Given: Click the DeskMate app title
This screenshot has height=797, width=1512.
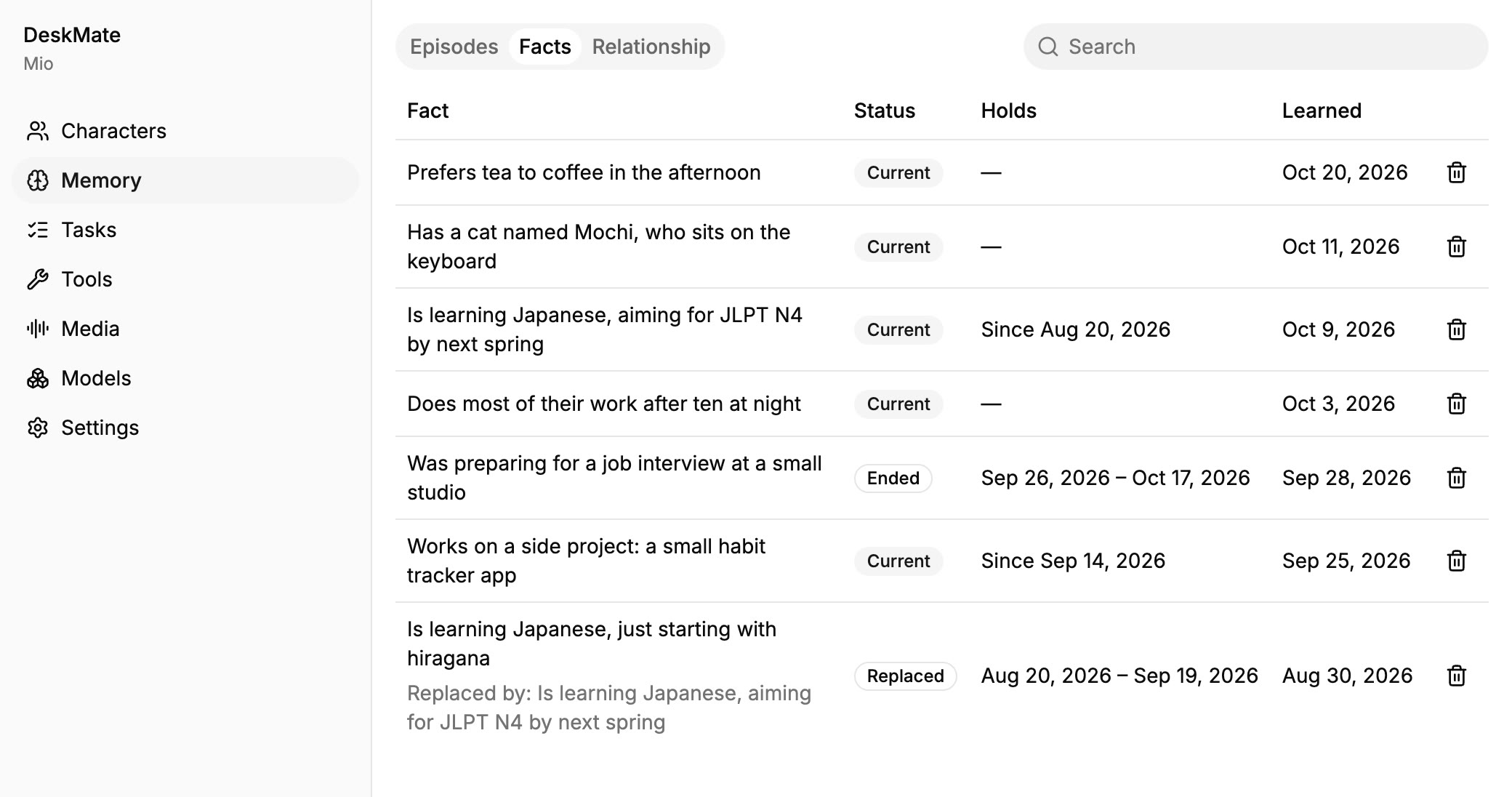Looking at the screenshot, I should tap(72, 35).
